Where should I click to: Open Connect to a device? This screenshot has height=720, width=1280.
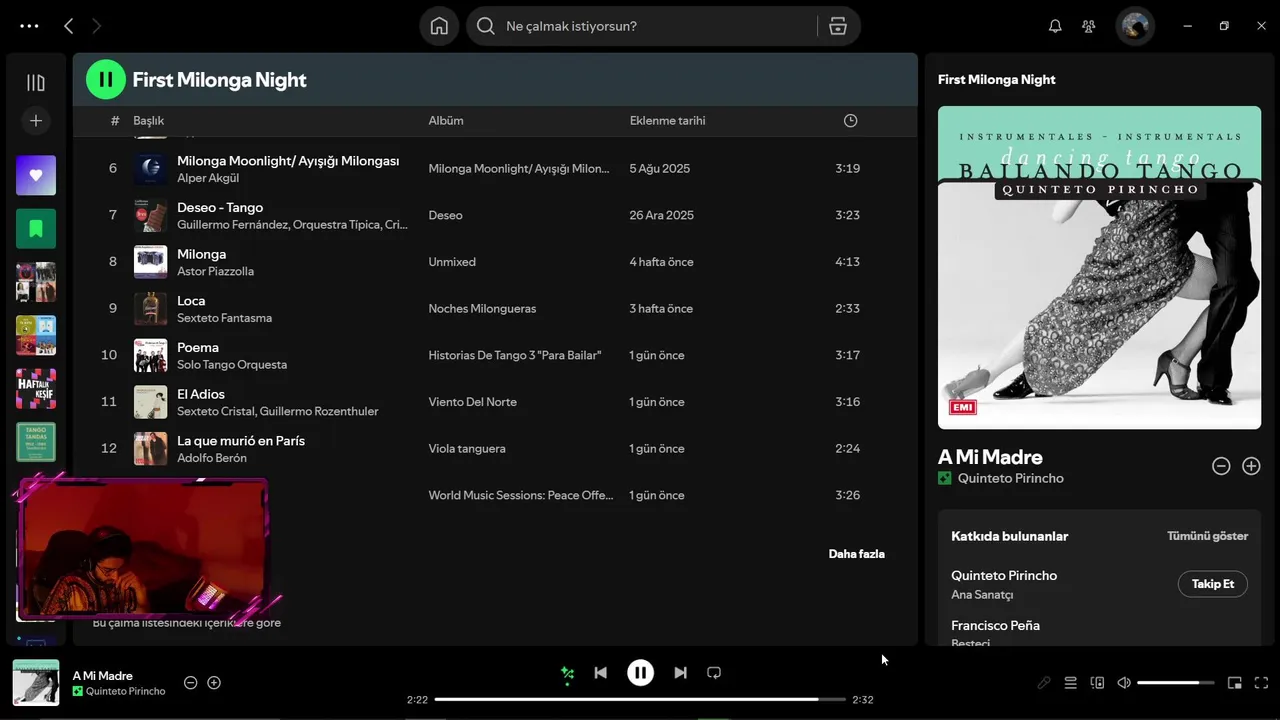click(1097, 683)
